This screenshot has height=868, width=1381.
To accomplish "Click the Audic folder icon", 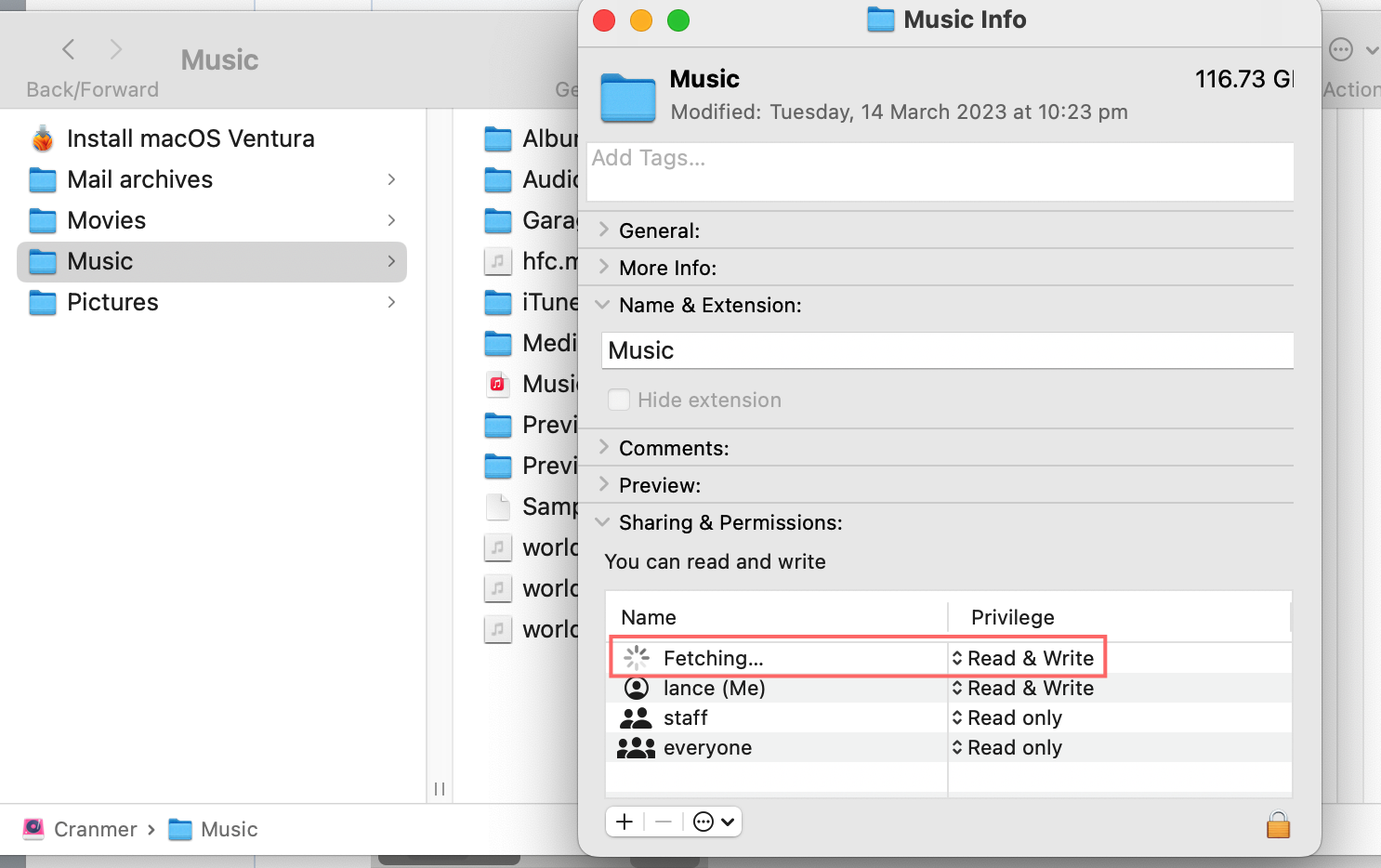I will [498, 179].
